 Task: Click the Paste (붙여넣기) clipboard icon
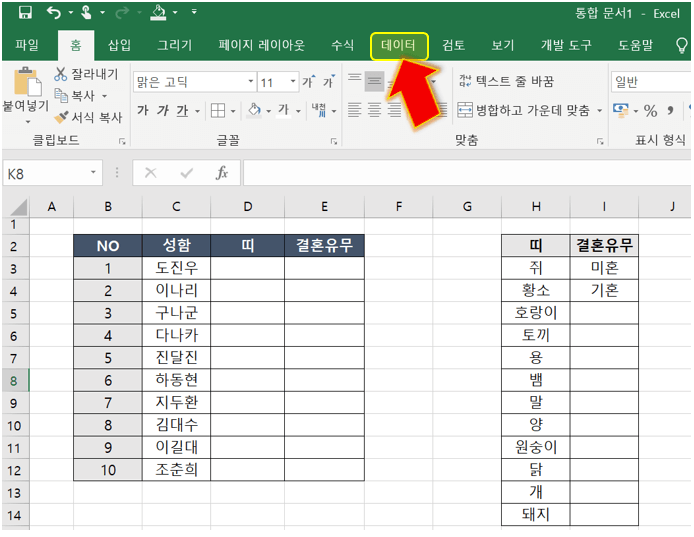point(27,81)
